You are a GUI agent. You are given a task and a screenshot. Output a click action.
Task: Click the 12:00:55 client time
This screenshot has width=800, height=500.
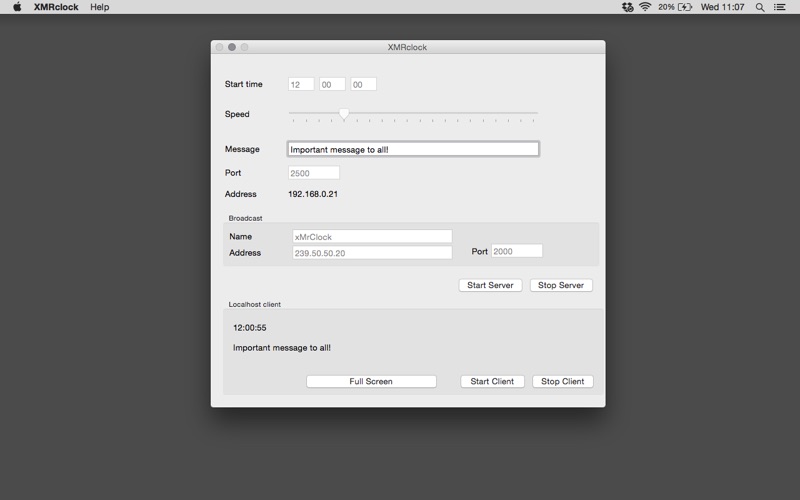[x=249, y=328]
